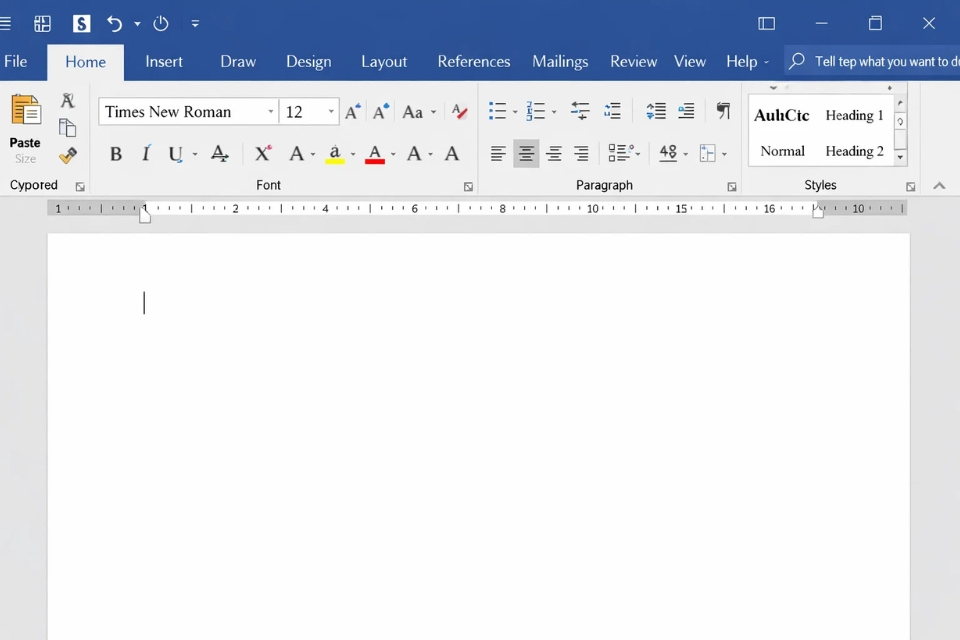The width and height of the screenshot is (960, 640).
Task: Open the font name dropdown
Action: (270, 111)
